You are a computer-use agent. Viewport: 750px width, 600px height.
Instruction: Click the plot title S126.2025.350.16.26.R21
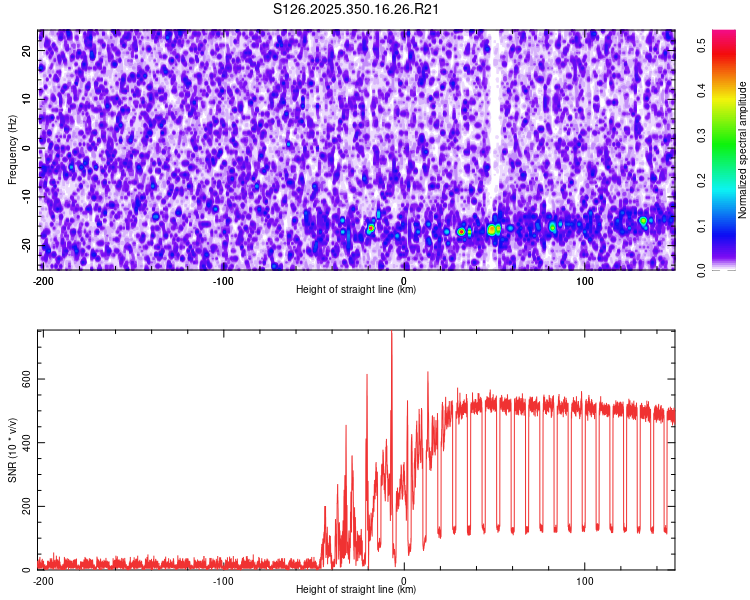[x=357, y=9]
